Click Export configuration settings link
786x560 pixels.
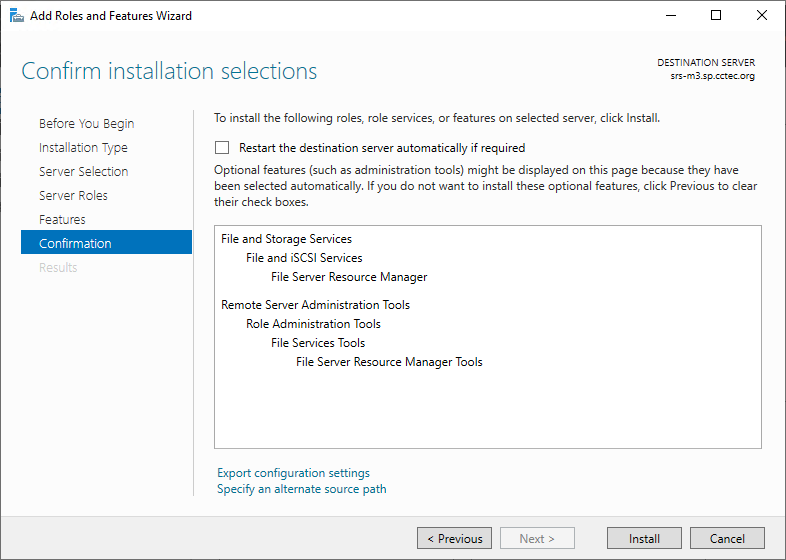pos(293,473)
